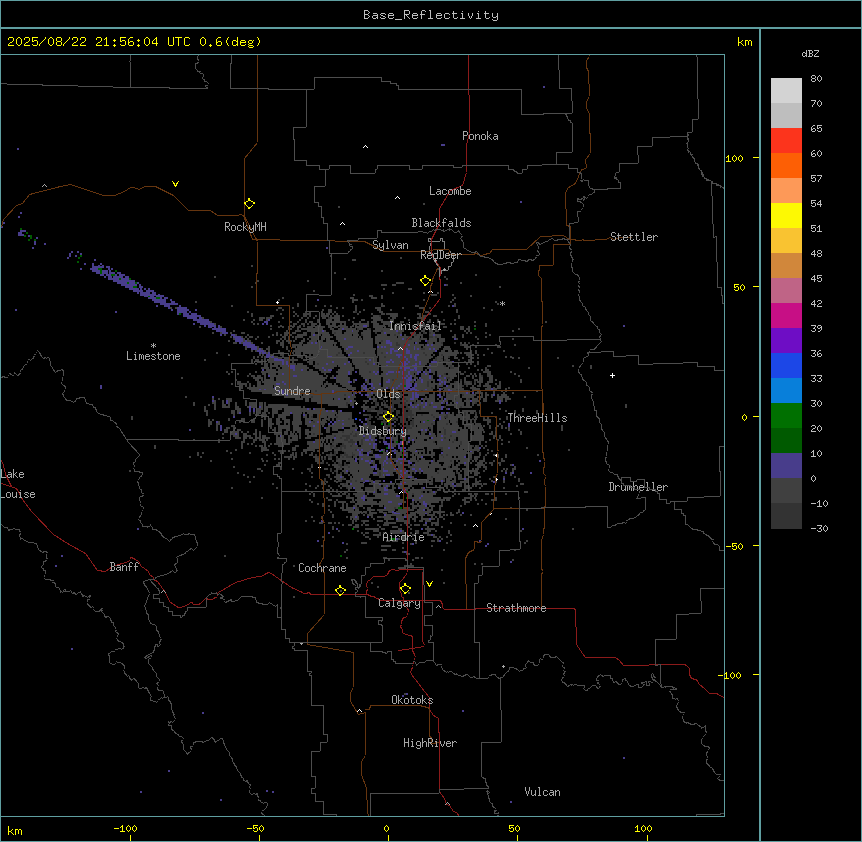Select the white plus marker north of Drumheller
The image size is (862, 842).
tap(612, 375)
